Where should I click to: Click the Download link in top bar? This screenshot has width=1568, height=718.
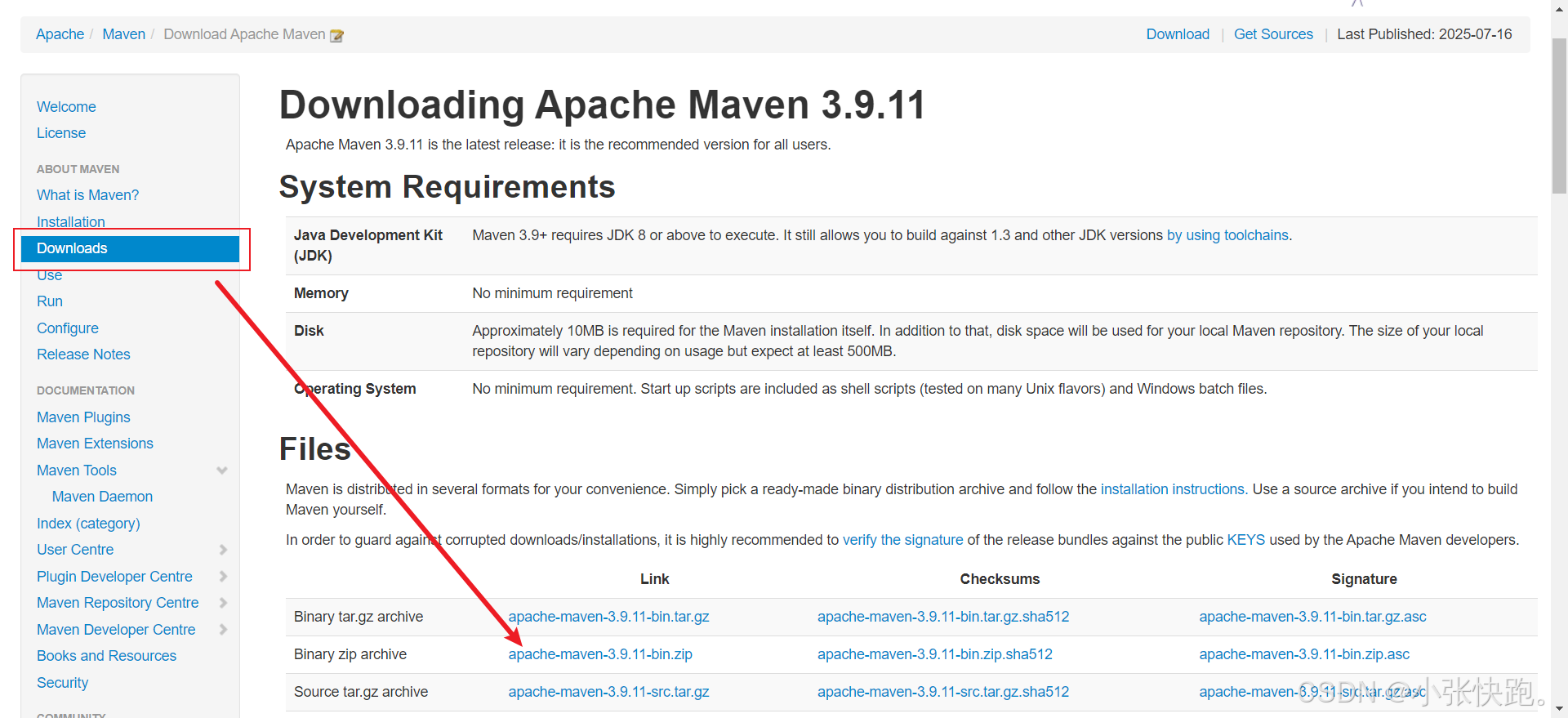tap(1178, 34)
